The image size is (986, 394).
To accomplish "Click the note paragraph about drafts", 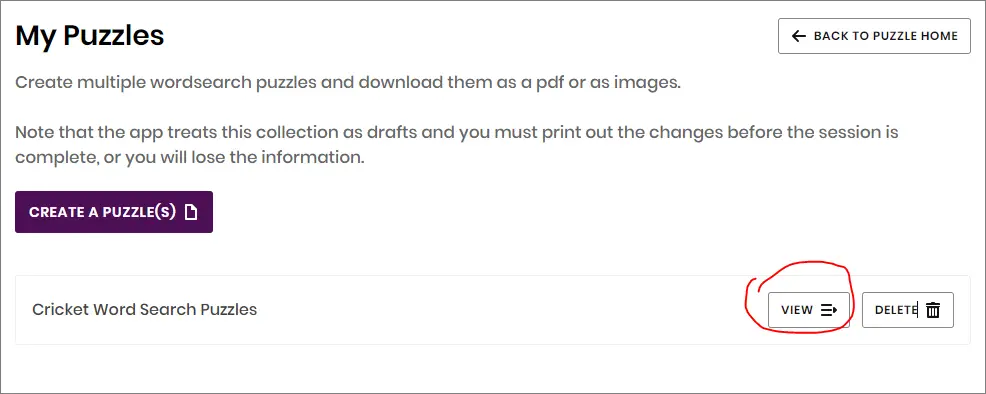I will [457, 145].
